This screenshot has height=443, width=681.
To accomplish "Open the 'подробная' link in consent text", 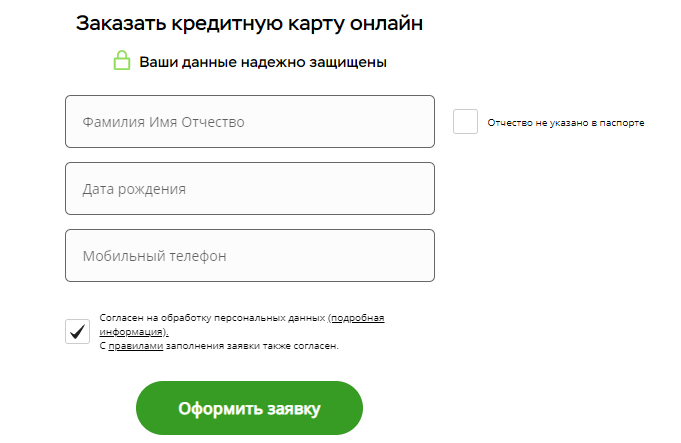I will [358, 318].
